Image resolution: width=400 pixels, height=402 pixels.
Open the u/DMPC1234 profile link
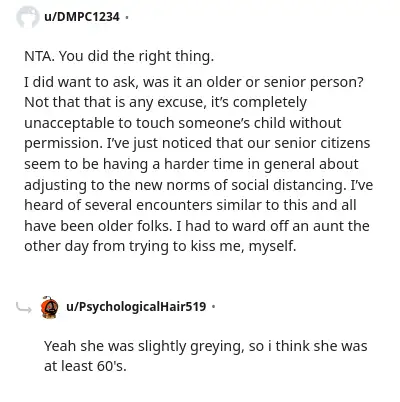82,17
